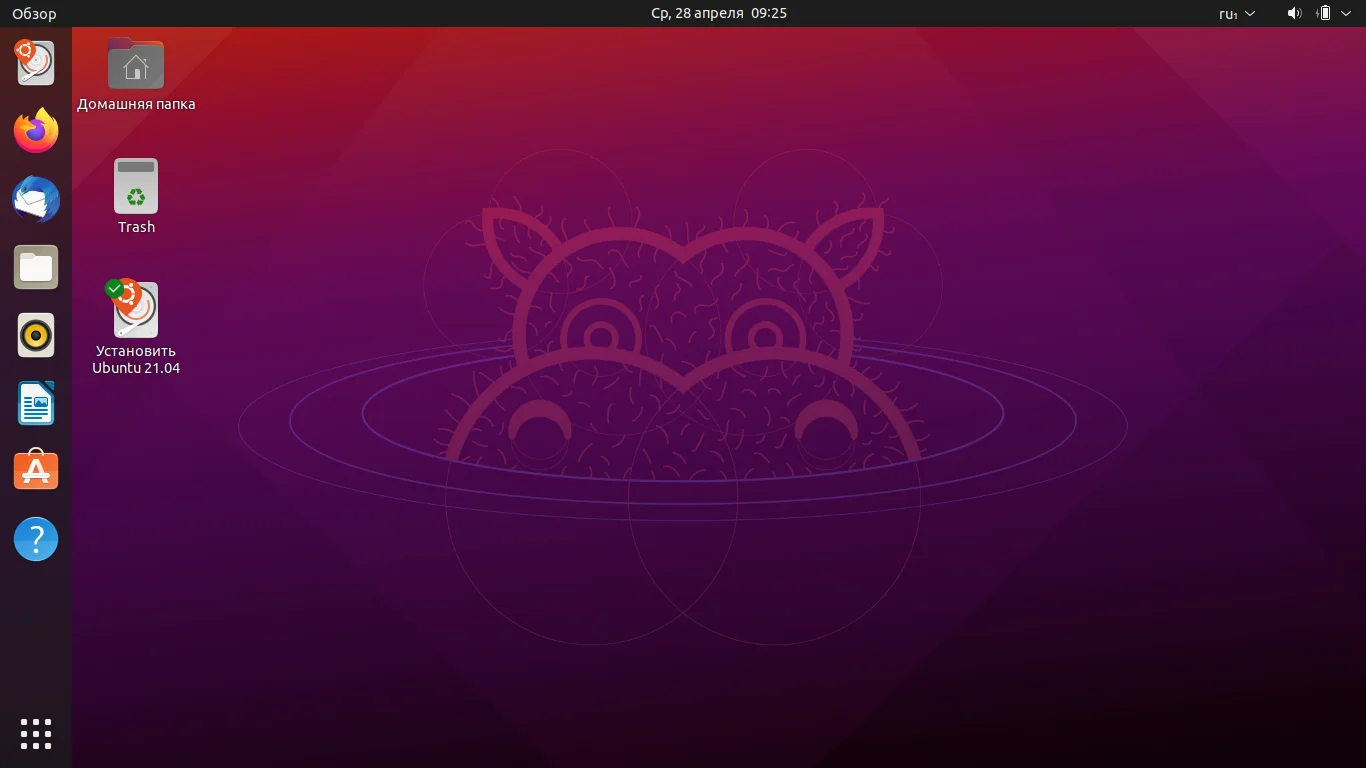
Task: Launch Rhythmbox music player
Action: (x=36, y=335)
